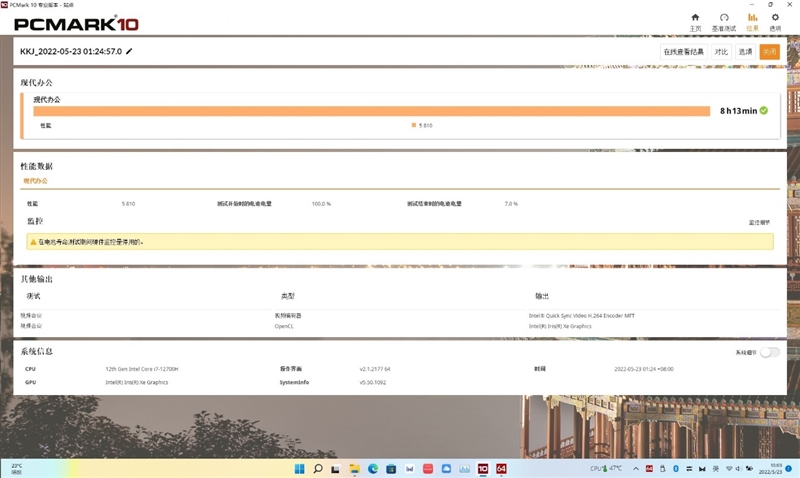Click the blue cloud app icon on taskbar
Image resolution: width=800 pixels, height=478 pixels.
[x=446, y=469]
